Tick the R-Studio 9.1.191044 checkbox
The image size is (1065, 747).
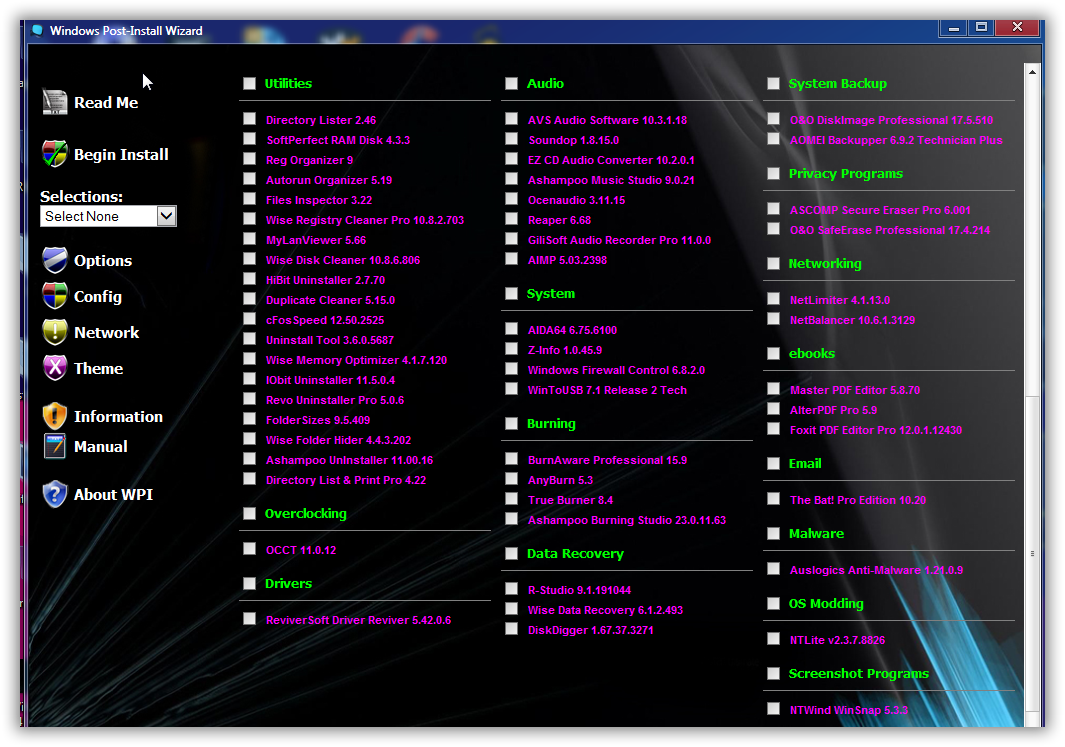pyautogui.click(x=511, y=589)
